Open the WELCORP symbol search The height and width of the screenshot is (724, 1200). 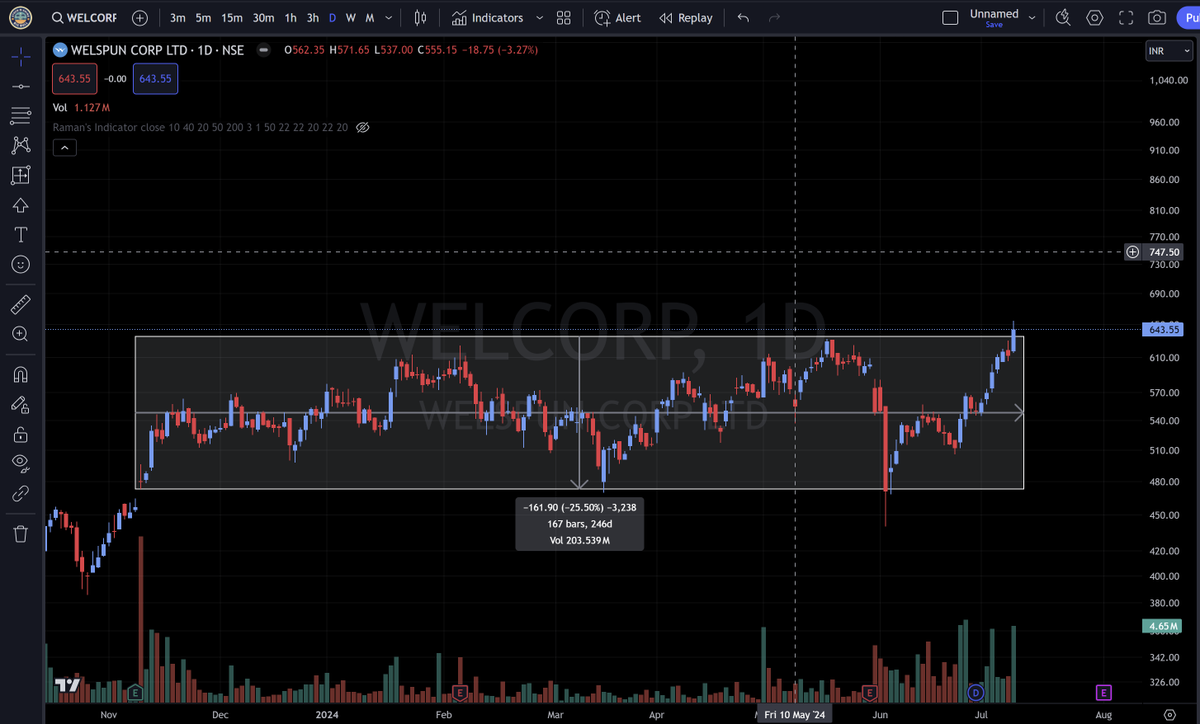(x=84, y=18)
